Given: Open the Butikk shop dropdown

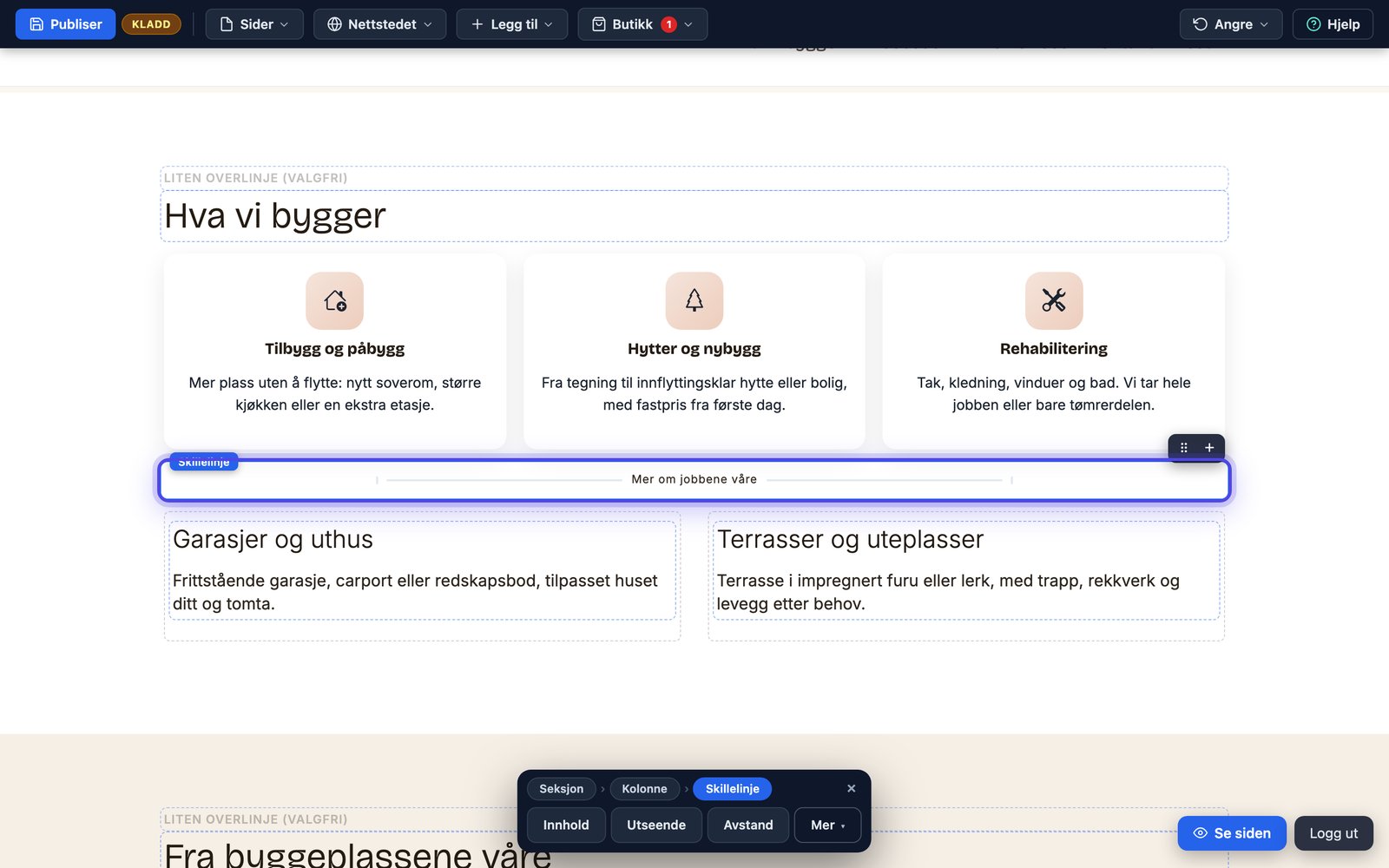Looking at the screenshot, I should point(642,24).
